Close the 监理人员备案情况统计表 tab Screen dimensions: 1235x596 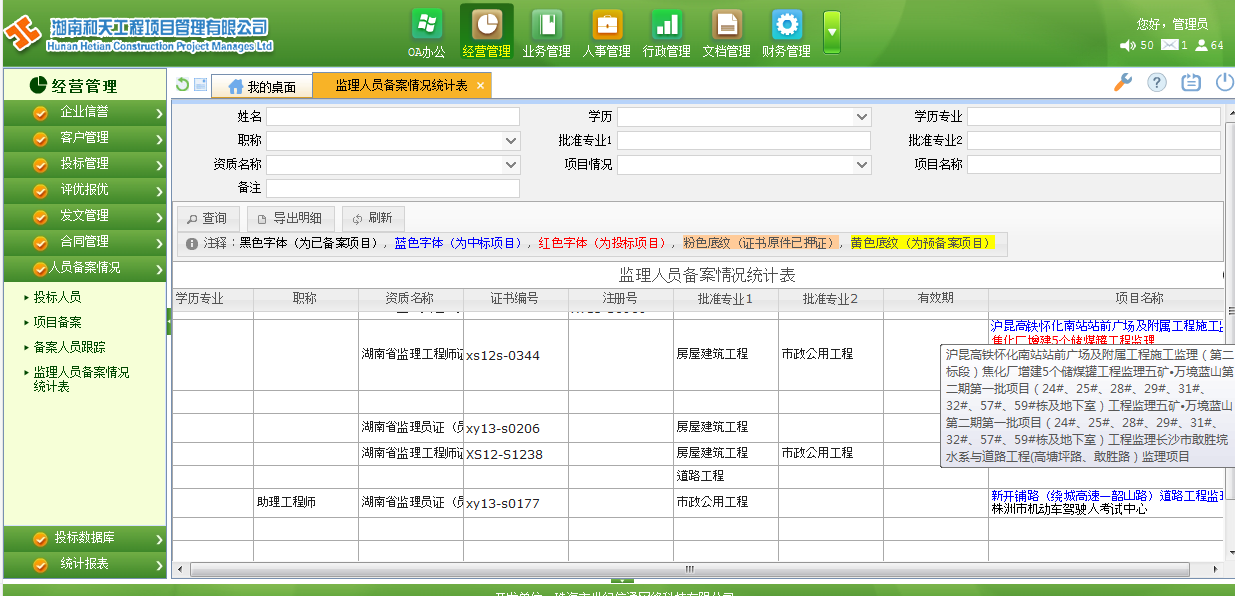coord(480,87)
